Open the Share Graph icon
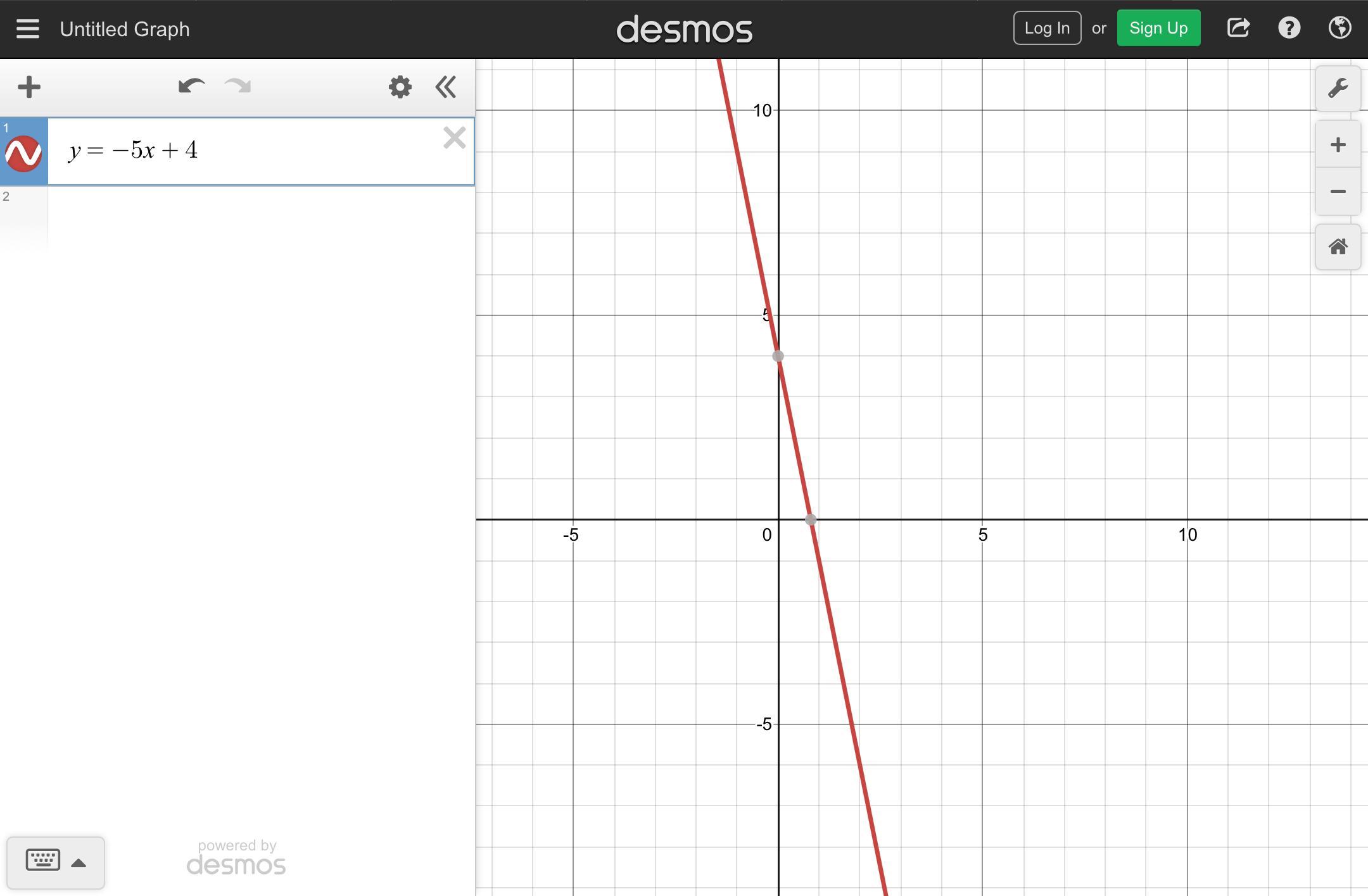Image resolution: width=1368 pixels, height=896 pixels. coord(1238,28)
